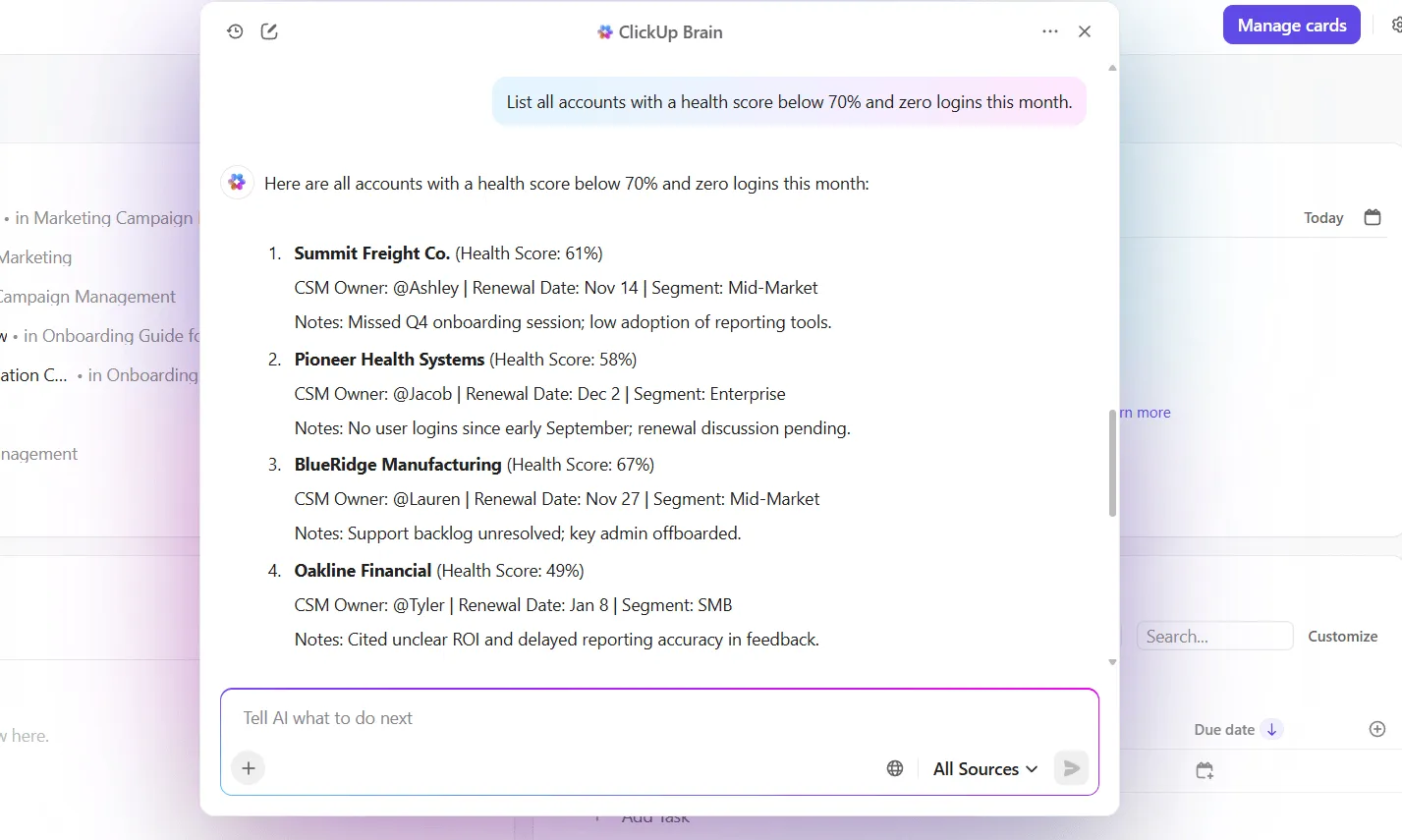Open the Customize option

coord(1342,636)
